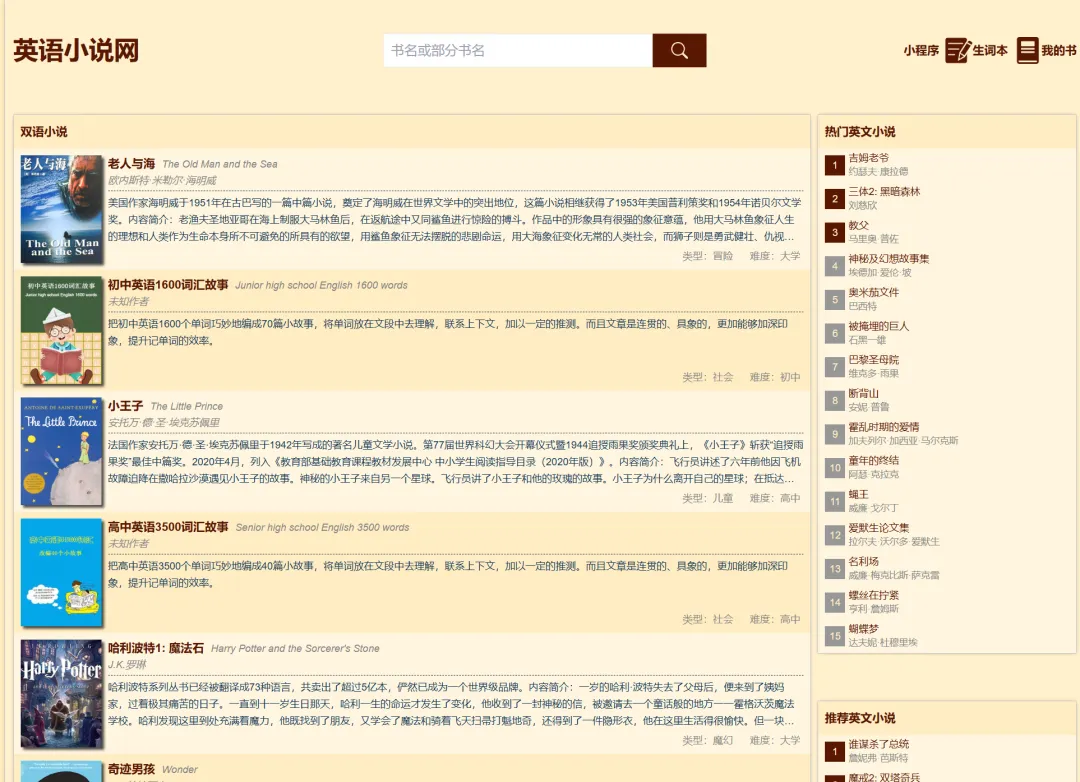
Task: Open recommended novel 谁谋杀了总统
Action: (878, 744)
